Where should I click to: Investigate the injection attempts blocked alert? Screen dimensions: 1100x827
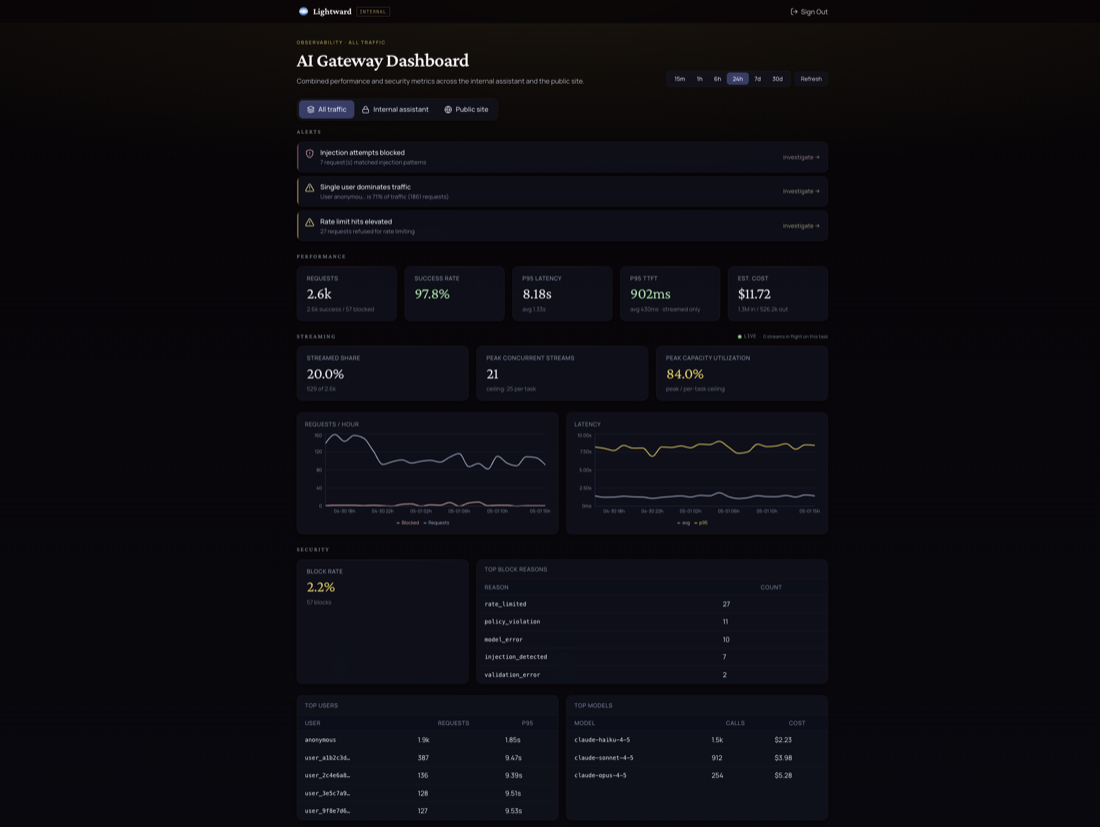pos(801,157)
